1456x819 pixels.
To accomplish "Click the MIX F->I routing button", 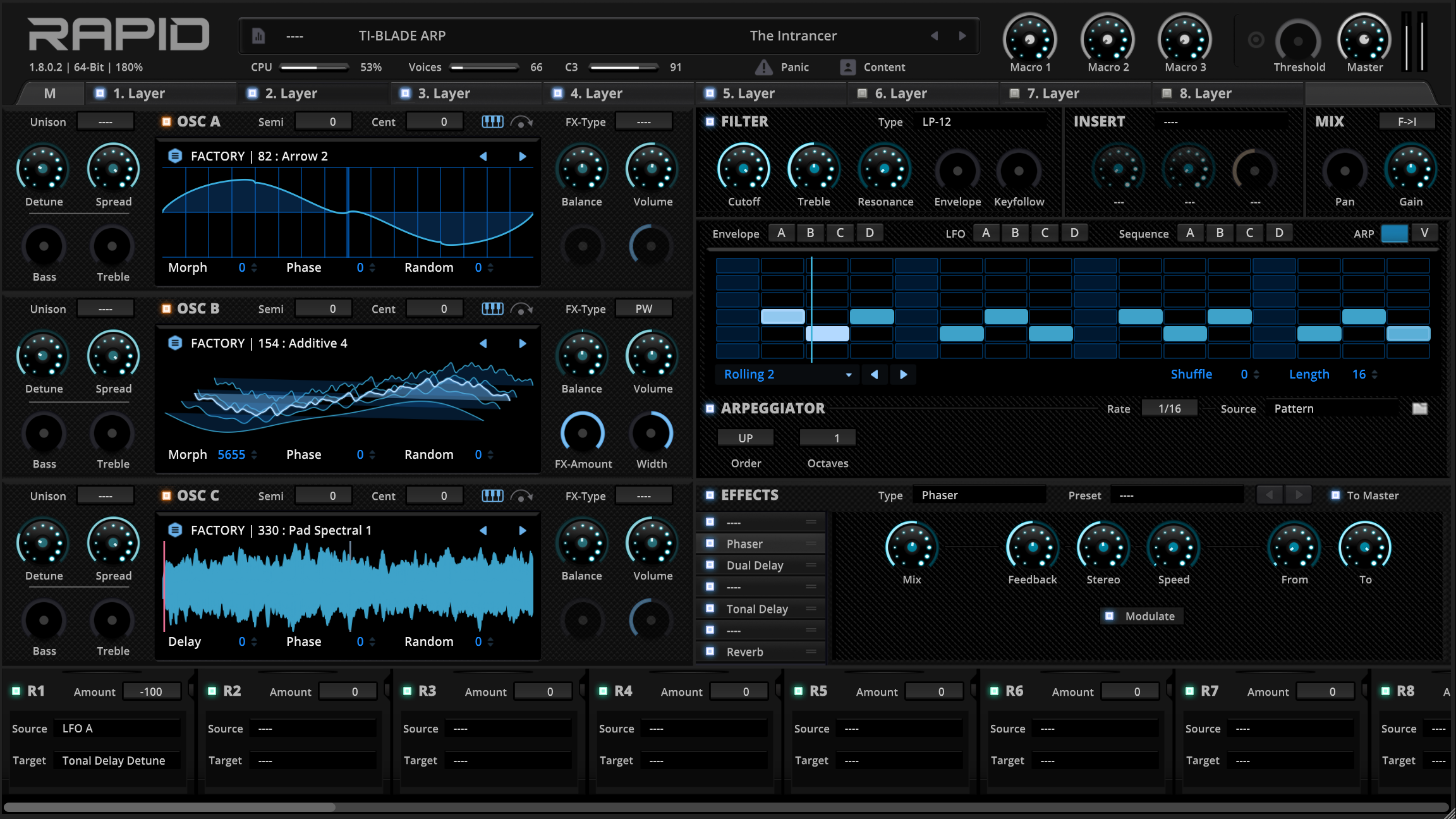I will 1407,121.
